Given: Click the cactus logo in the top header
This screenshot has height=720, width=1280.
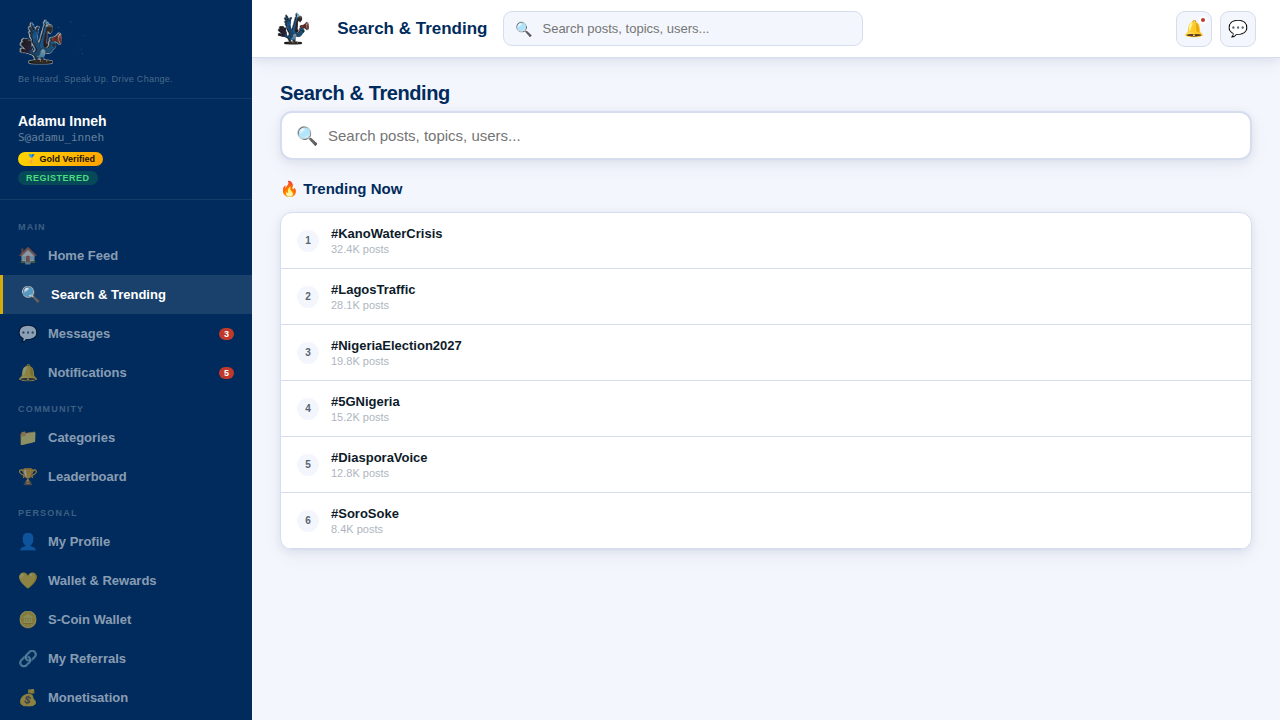Looking at the screenshot, I should (x=293, y=28).
